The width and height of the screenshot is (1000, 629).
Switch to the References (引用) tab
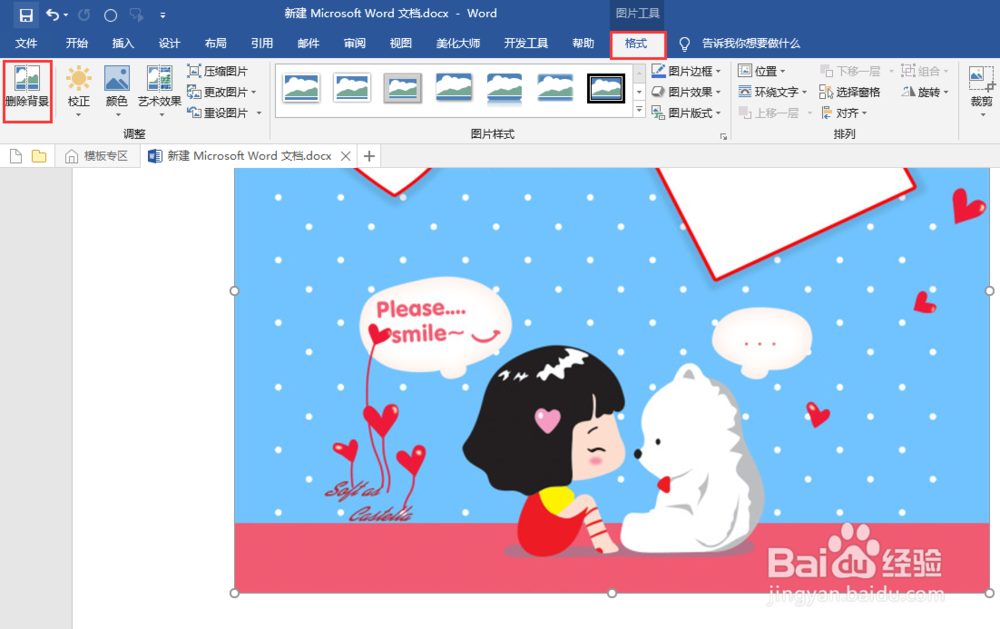click(261, 43)
